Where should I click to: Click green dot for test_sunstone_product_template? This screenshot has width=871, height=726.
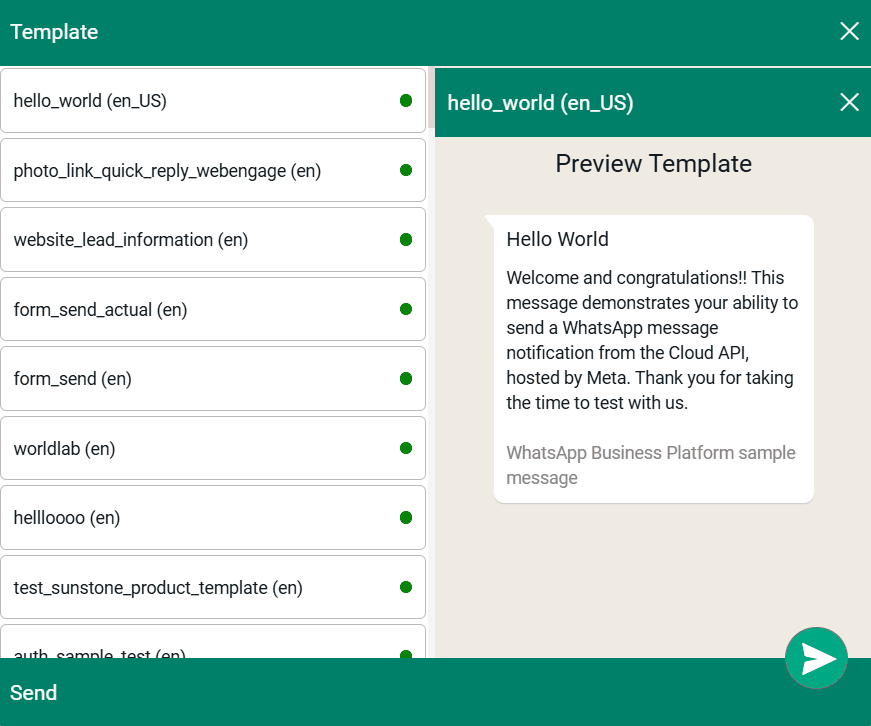click(x=406, y=587)
